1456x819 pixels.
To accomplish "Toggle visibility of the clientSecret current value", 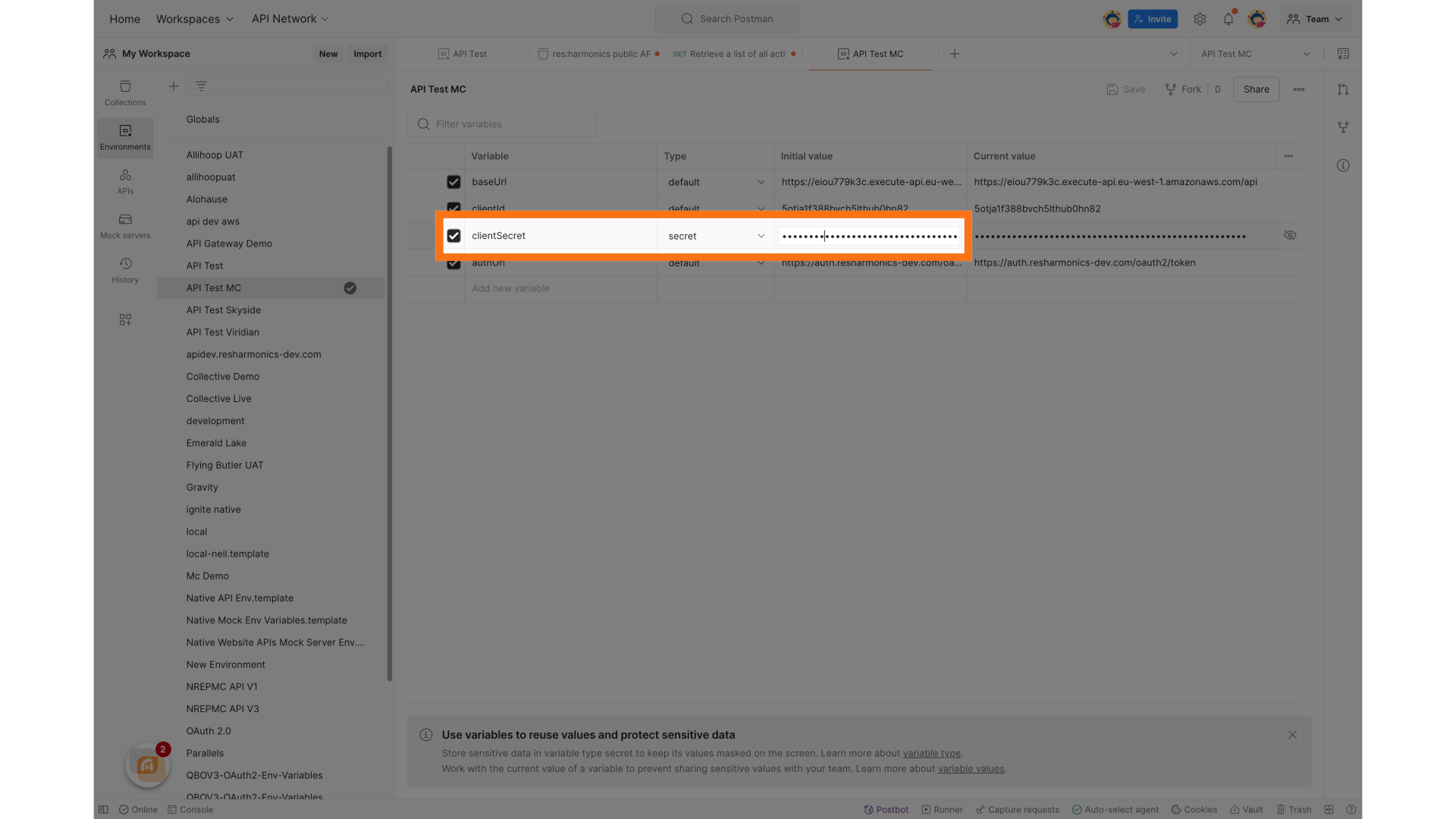I will tap(1290, 236).
